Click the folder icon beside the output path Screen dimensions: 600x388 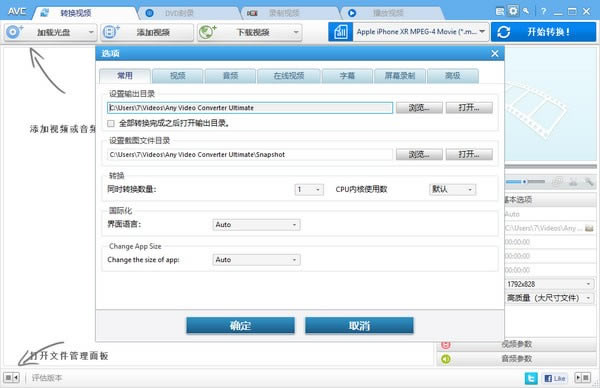[x=589, y=228]
